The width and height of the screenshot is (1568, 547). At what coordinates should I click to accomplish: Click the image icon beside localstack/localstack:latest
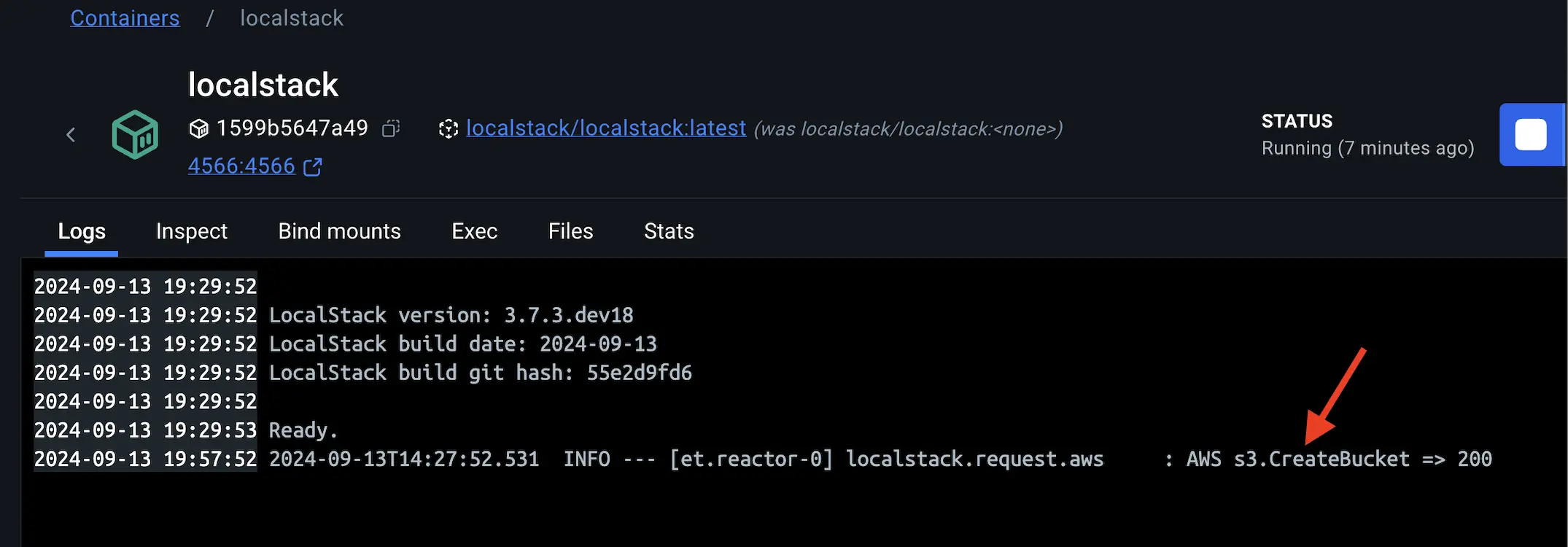(x=448, y=129)
